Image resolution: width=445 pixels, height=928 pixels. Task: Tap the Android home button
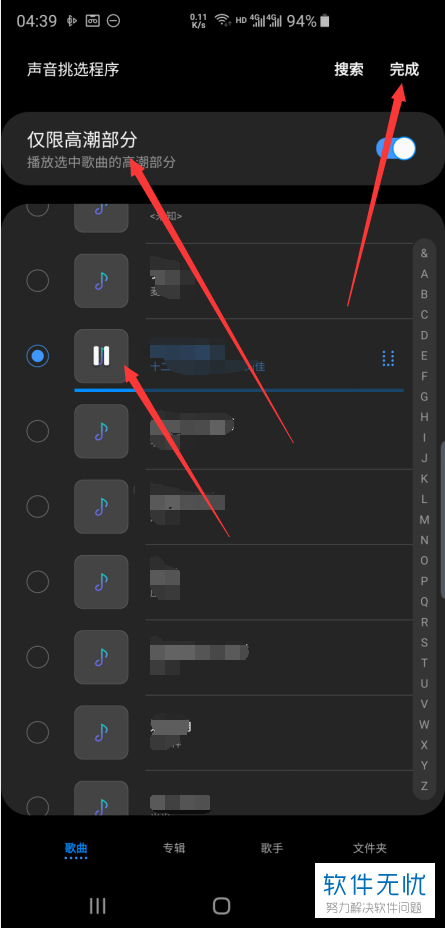[221, 906]
